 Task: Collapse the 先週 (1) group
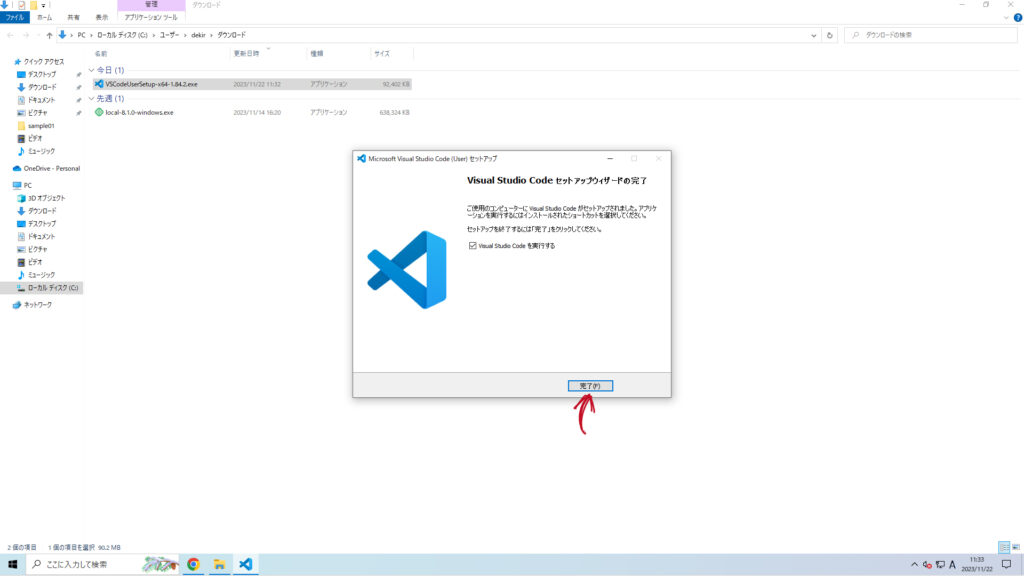(91, 99)
